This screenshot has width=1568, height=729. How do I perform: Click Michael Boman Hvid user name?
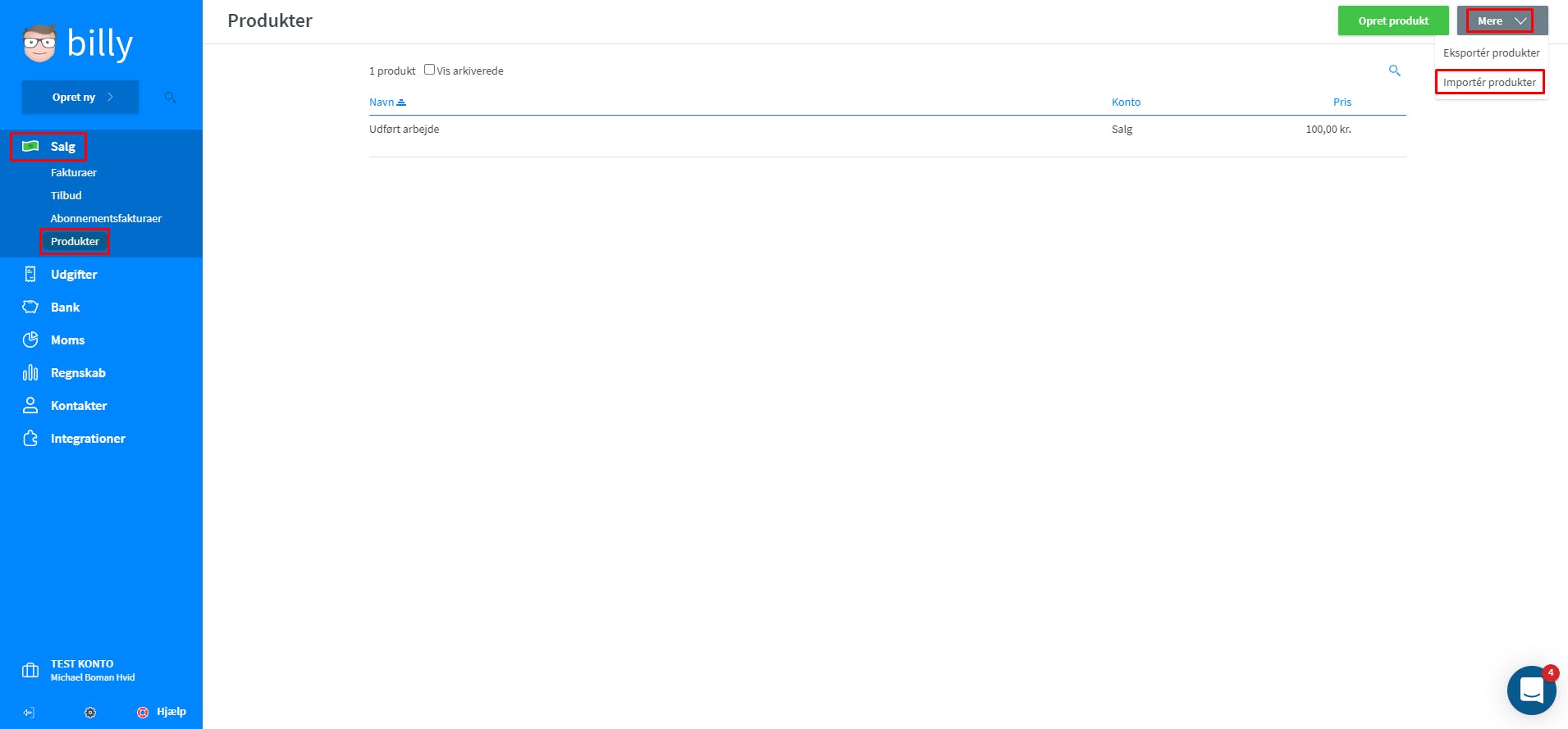coord(93,677)
